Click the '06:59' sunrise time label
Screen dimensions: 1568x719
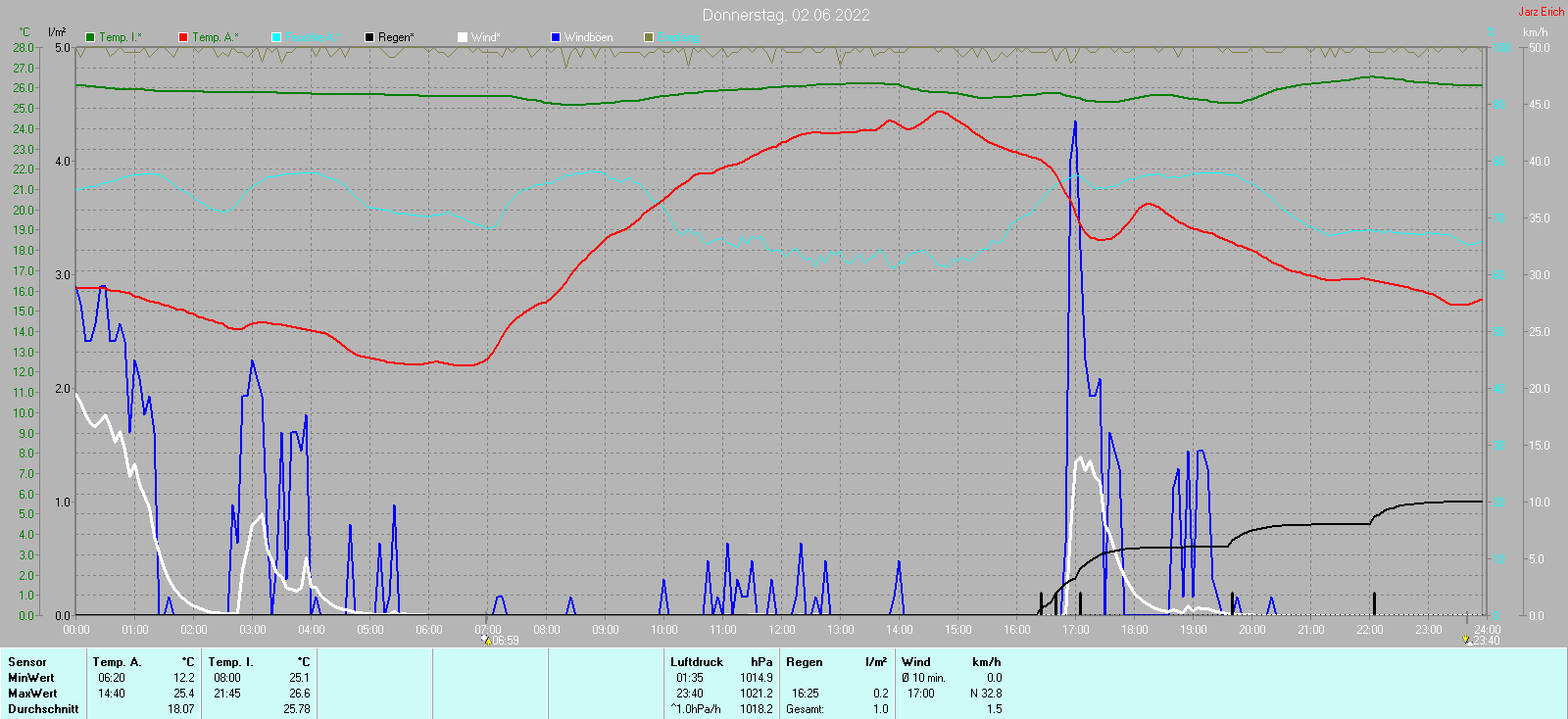[x=505, y=641]
